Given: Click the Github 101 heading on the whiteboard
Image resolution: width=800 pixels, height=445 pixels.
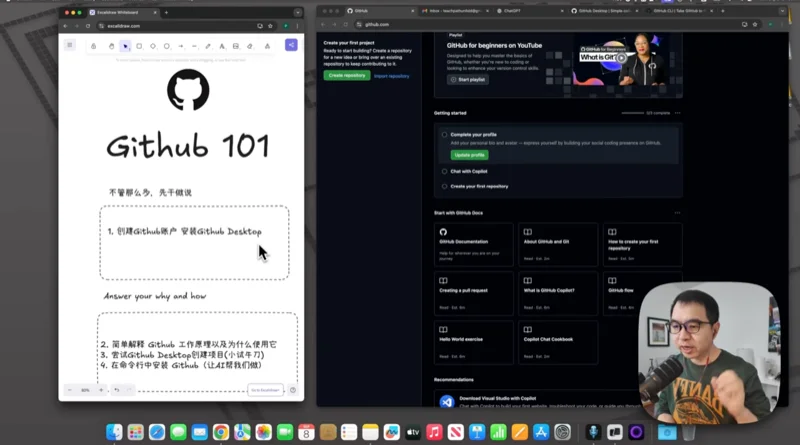Looking at the screenshot, I should tap(188, 146).
